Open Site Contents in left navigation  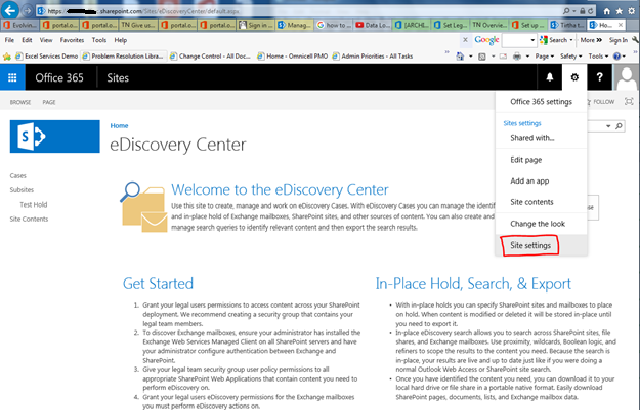(29, 219)
